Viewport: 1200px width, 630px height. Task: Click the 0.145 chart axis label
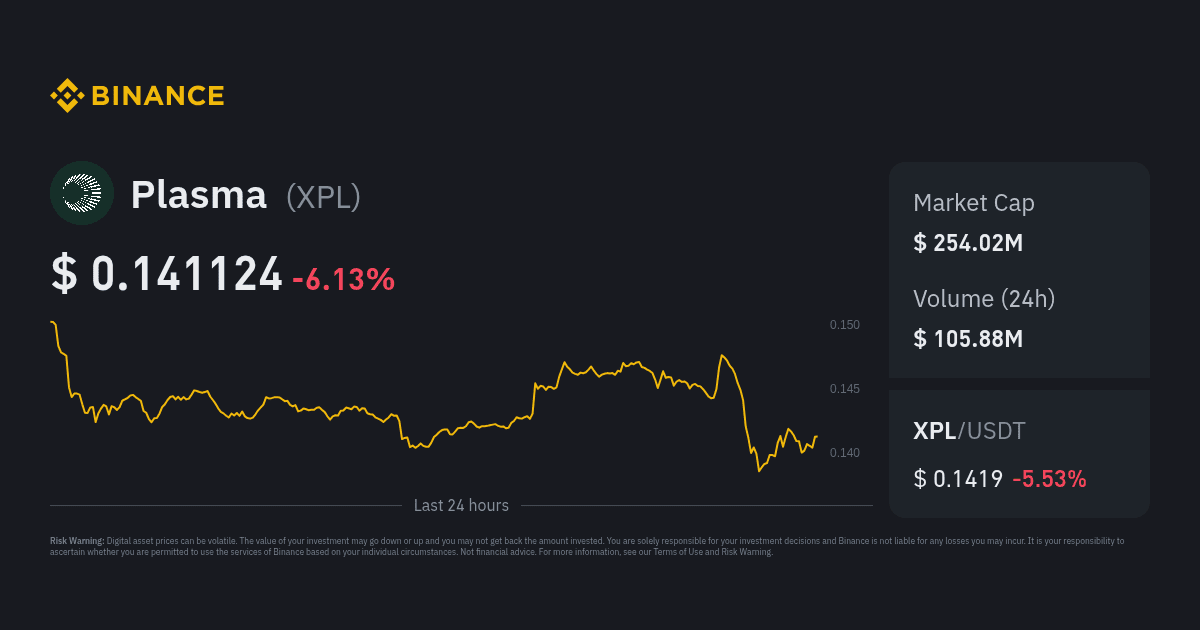[844, 389]
